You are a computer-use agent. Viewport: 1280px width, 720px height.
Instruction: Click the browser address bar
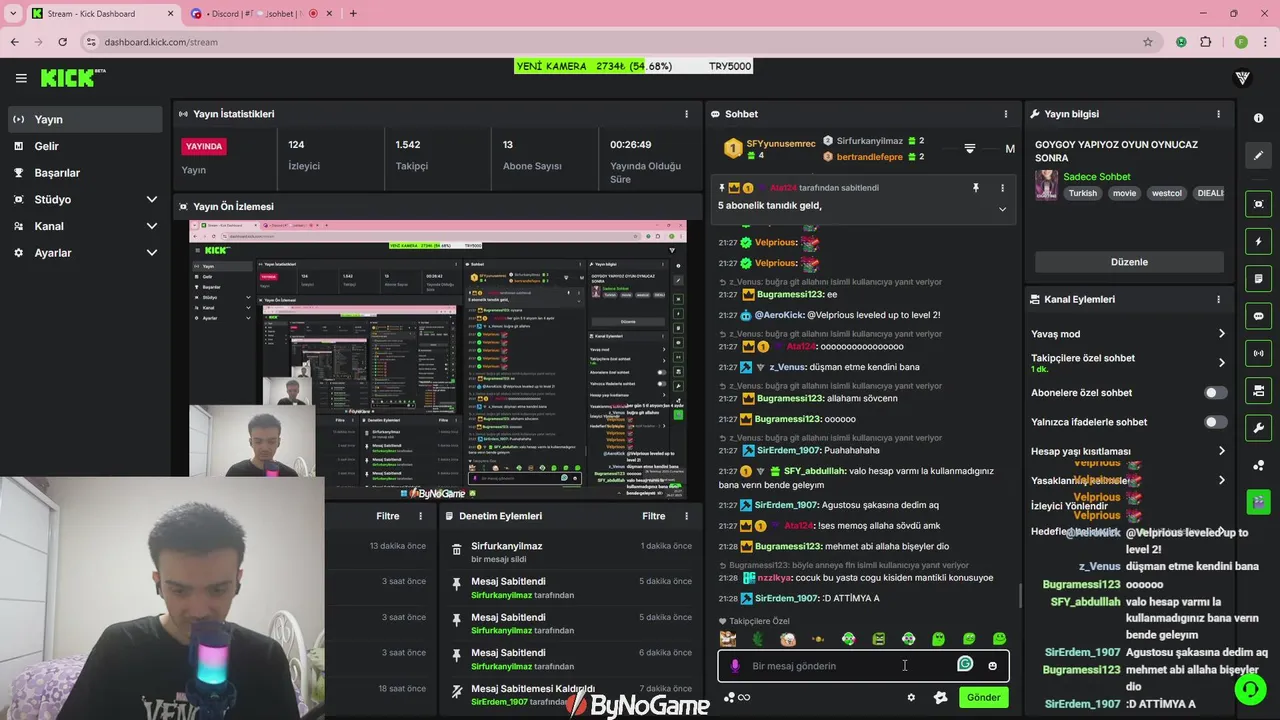[620, 42]
